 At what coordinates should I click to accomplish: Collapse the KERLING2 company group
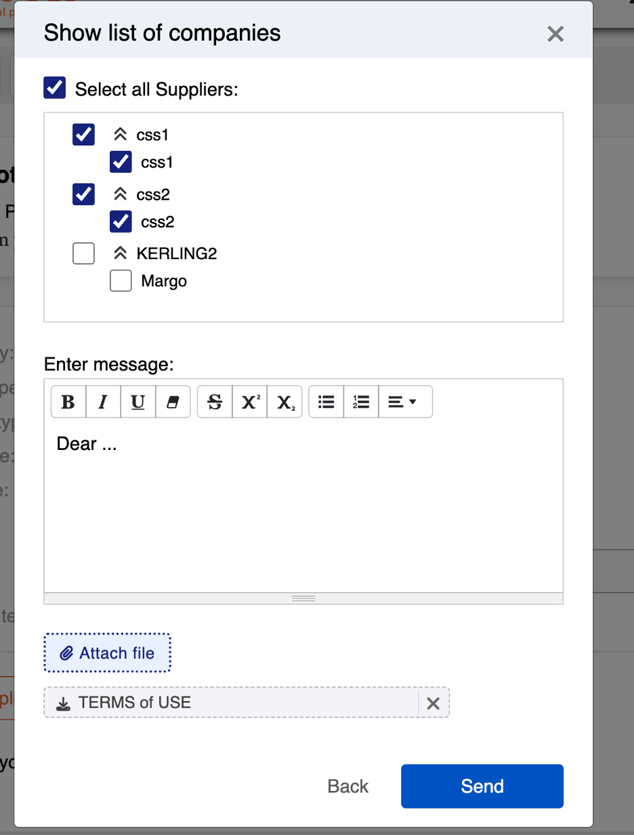120,253
